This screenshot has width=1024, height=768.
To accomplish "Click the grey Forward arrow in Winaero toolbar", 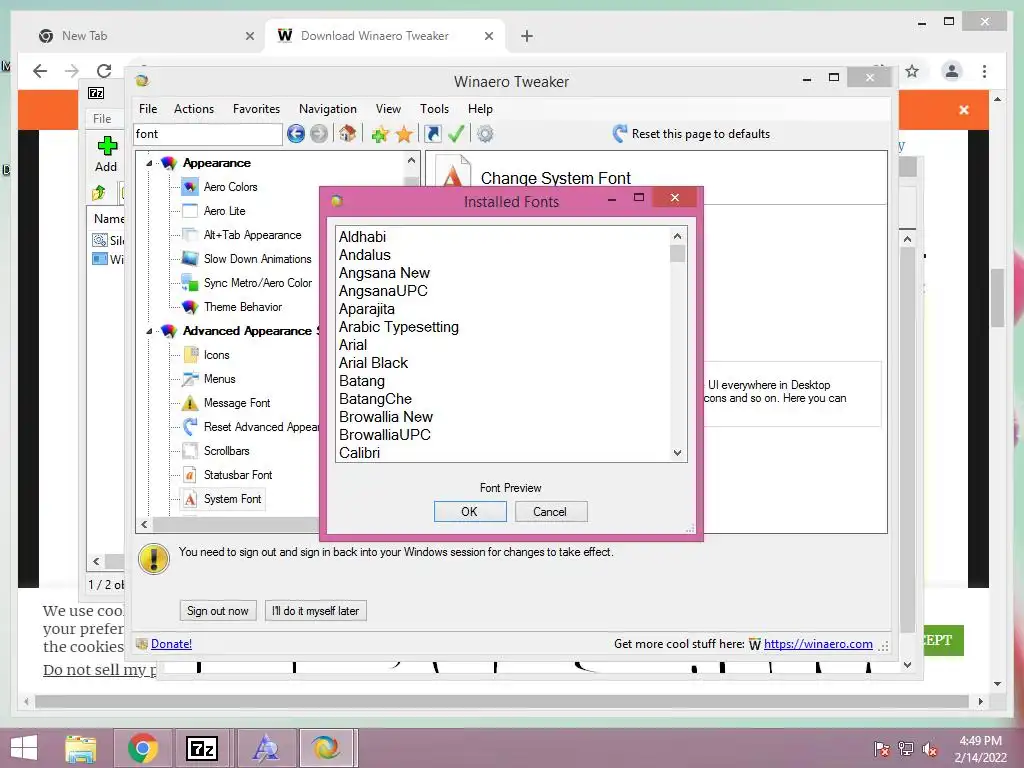I will 319,134.
